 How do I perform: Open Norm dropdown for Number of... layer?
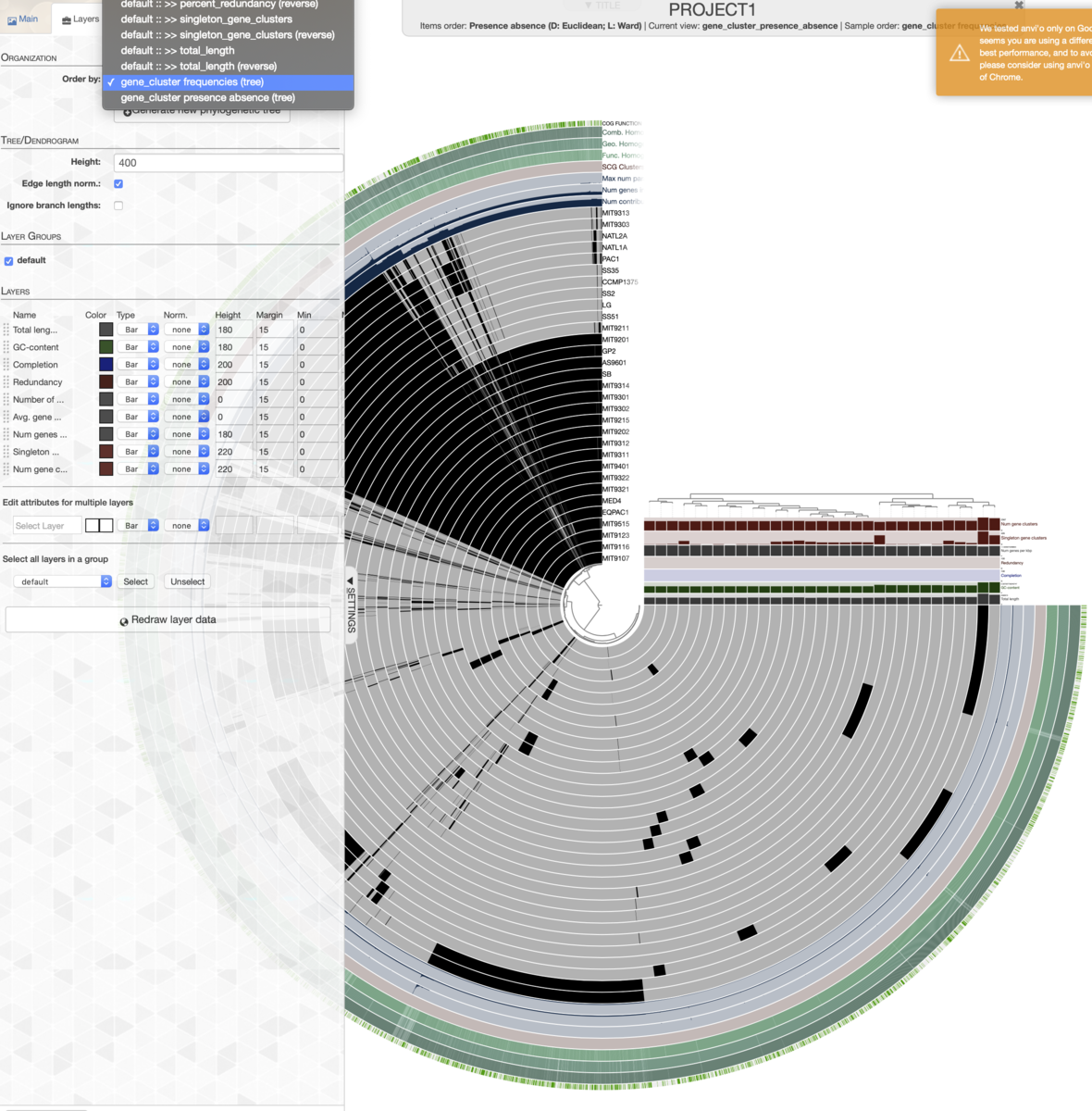[x=188, y=400]
